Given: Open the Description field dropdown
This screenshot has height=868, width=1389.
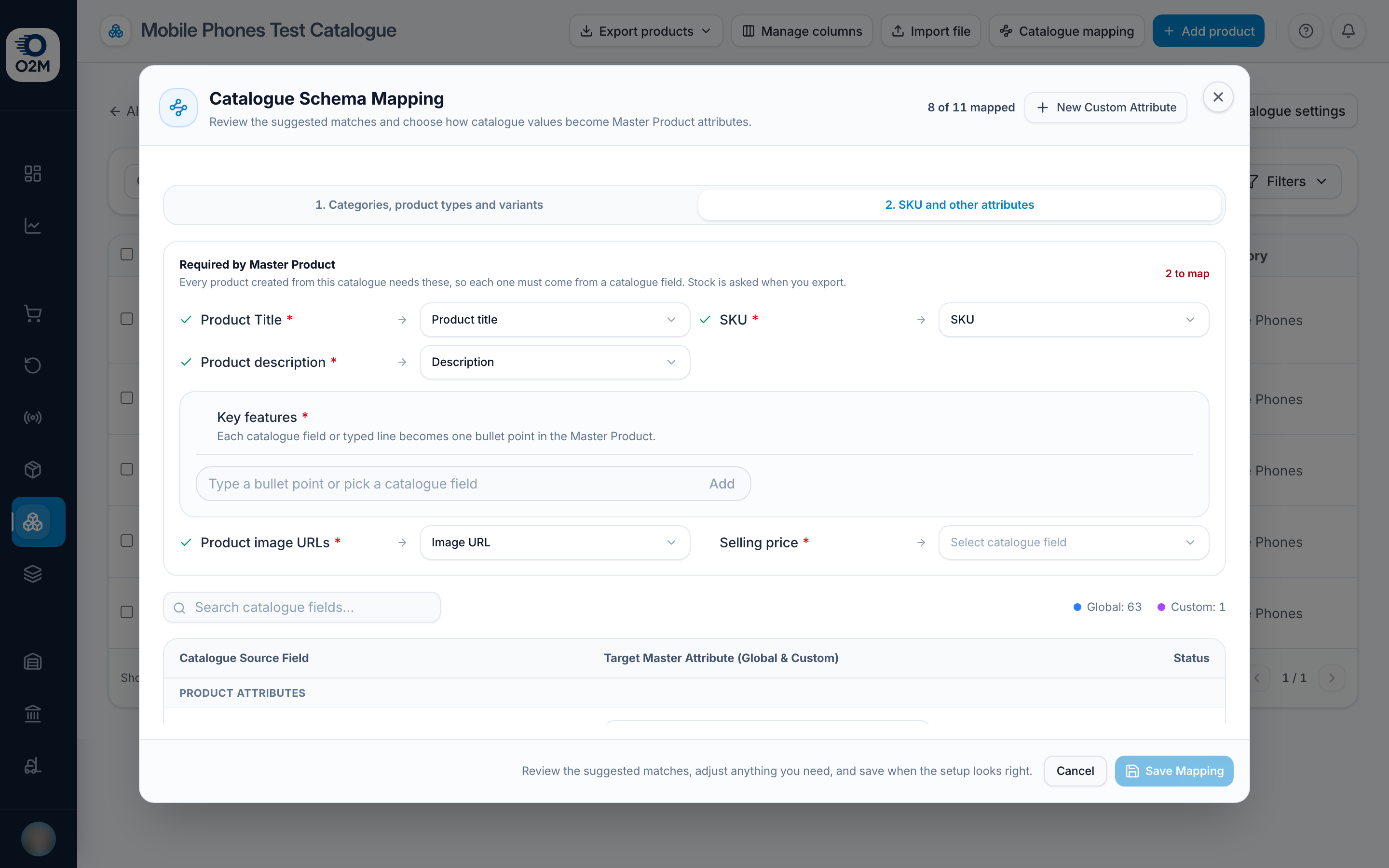Looking at the screenshot, I should tap(555, 362).
